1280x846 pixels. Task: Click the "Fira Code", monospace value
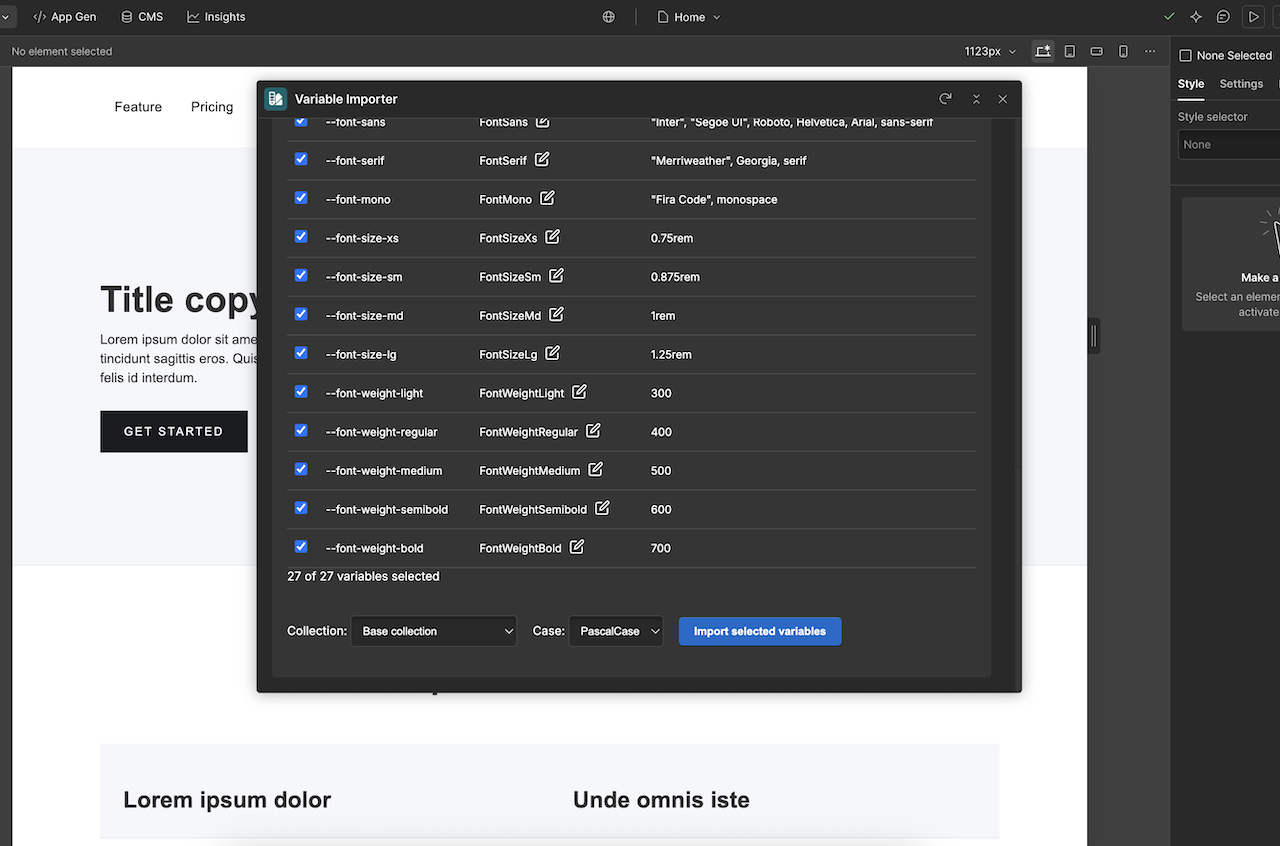714,199
